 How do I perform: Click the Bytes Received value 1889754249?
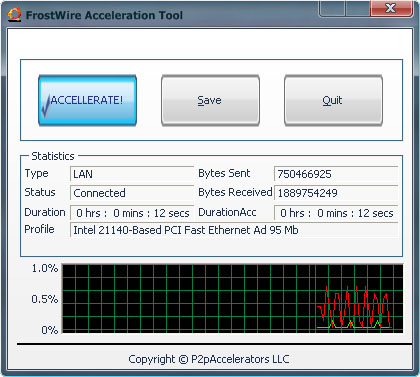pos(336,193)
